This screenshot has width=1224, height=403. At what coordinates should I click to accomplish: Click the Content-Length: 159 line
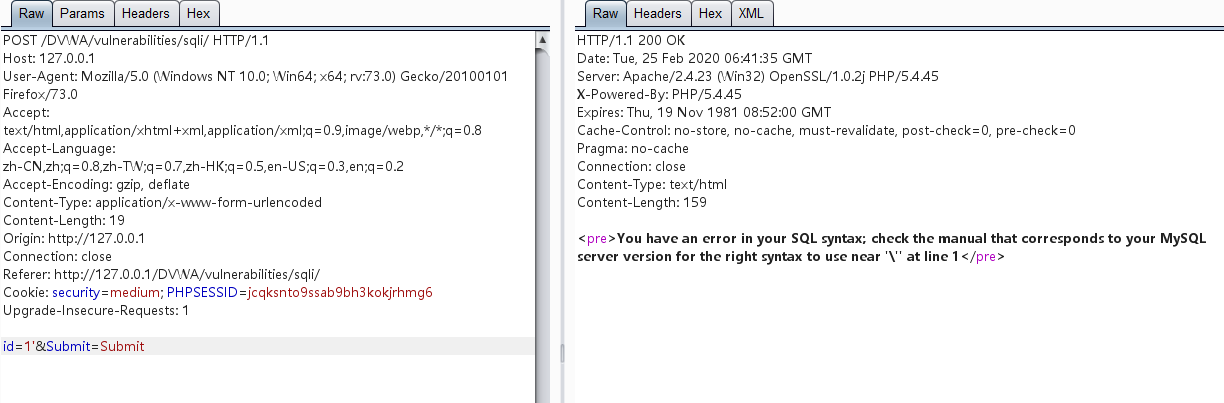642,203
